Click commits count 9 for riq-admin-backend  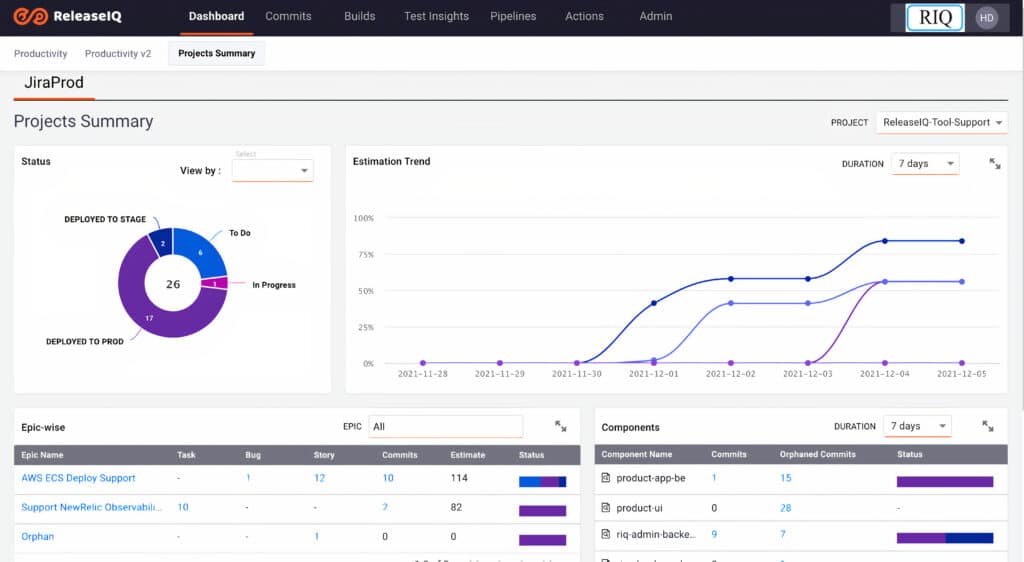click(x=714, y=534)
